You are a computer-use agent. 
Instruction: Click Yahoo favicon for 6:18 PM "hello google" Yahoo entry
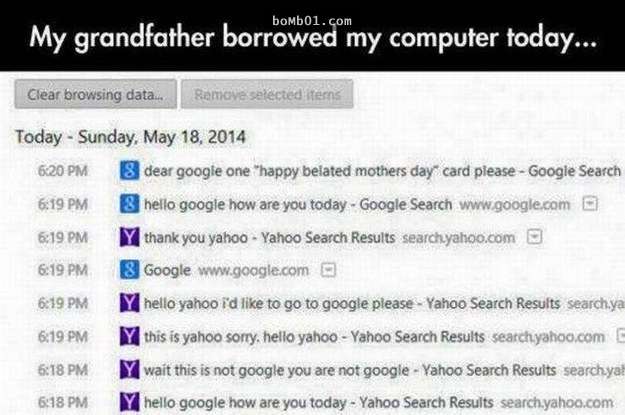(128, 401)
